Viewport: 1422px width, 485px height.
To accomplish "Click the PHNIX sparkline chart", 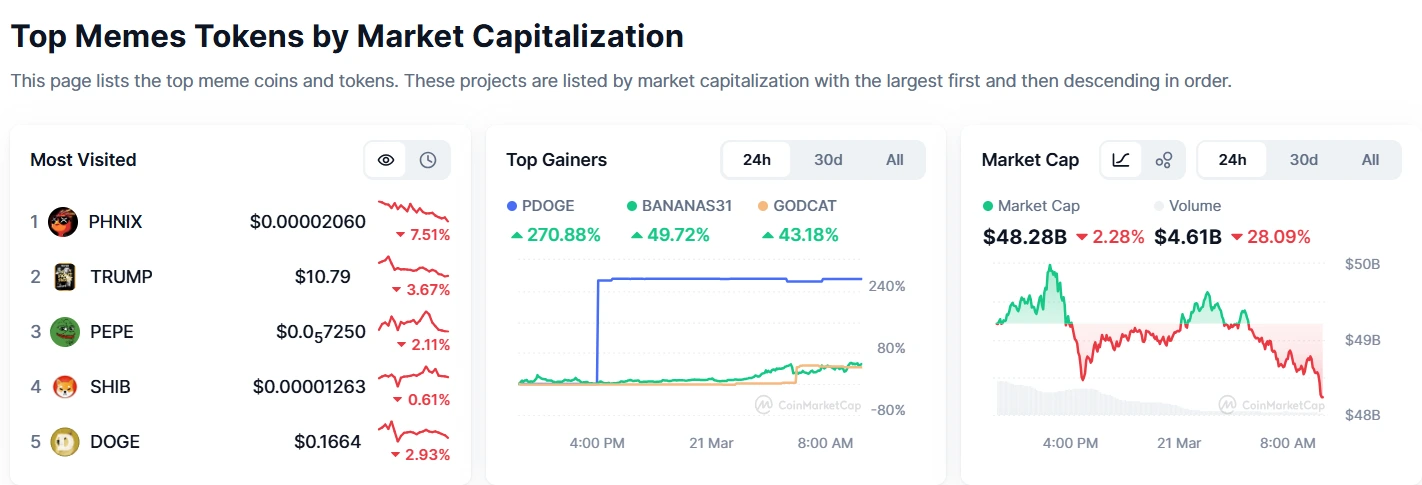I will click(413, 211).
